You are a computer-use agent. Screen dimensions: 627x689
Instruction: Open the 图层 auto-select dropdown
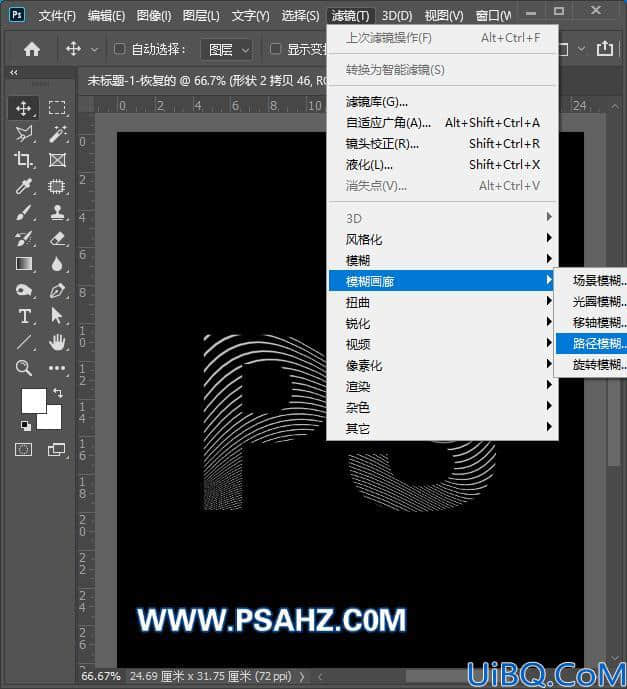point(228,50)
